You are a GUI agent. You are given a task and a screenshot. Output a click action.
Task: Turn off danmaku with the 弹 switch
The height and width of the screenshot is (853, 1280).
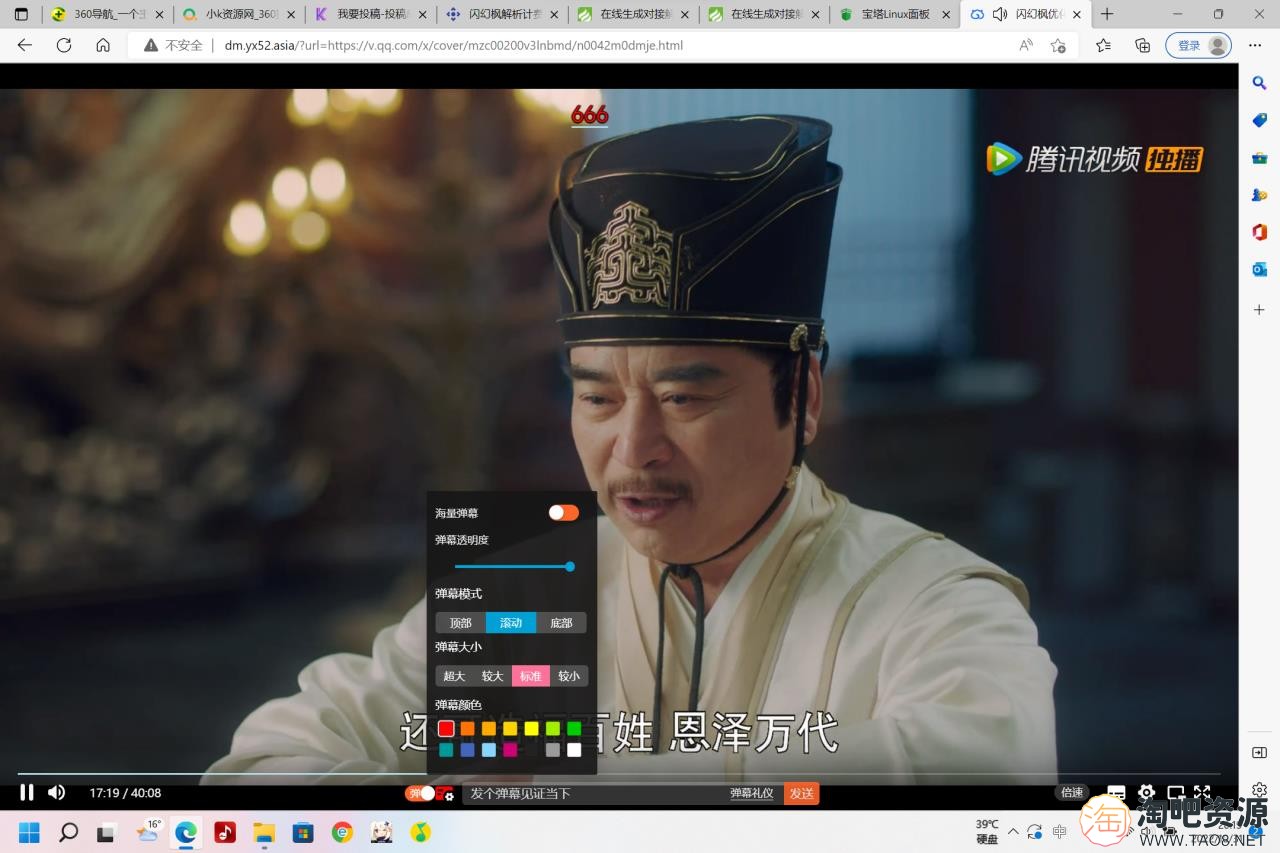(420, 793)
